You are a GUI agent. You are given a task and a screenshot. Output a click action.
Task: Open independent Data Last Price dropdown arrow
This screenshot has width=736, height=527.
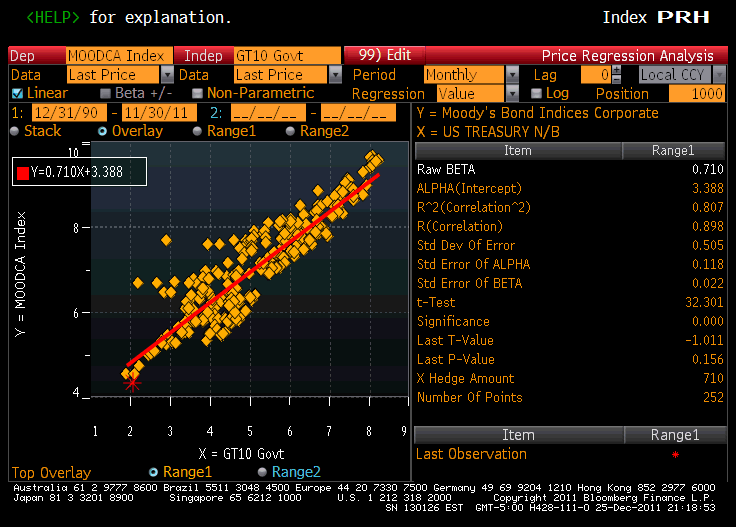[335, 75]
